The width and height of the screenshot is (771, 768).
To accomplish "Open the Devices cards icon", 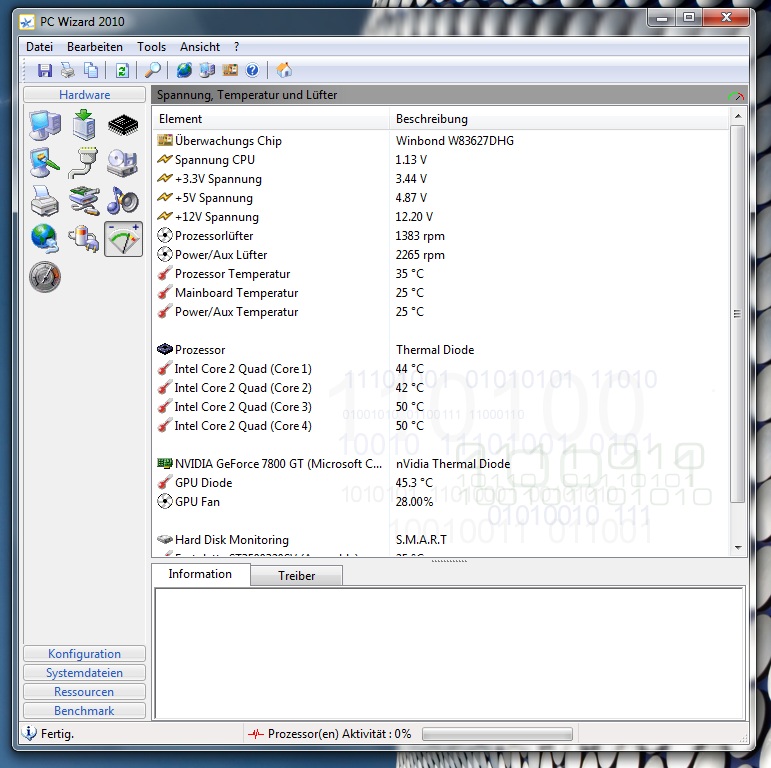I will tap(84, 201).
